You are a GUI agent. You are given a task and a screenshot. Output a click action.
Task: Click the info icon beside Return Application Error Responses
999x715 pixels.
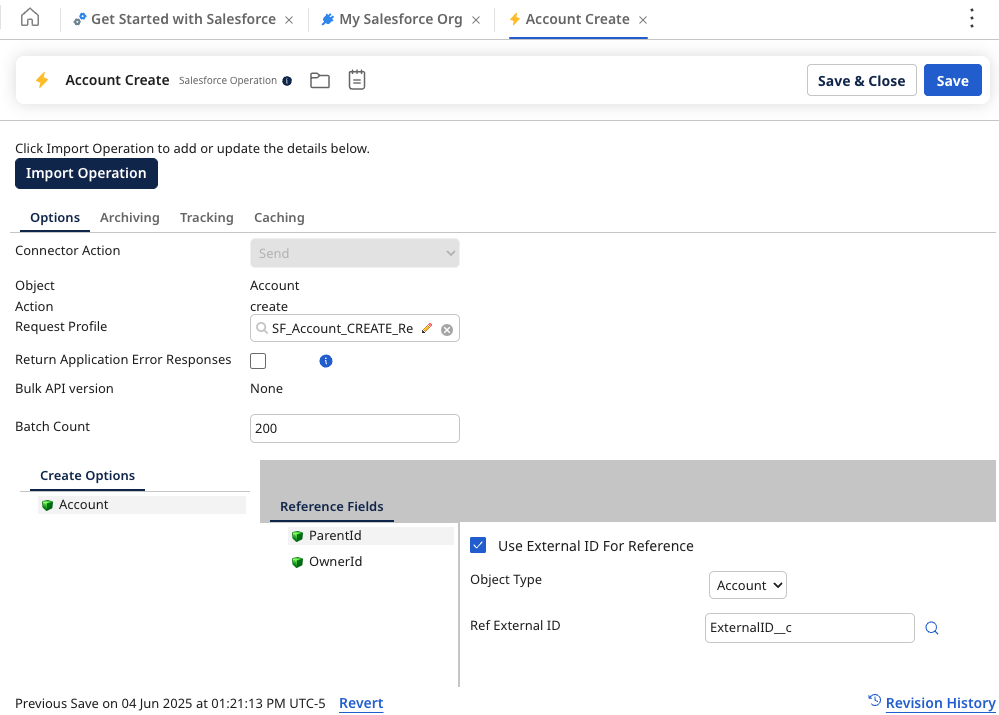point(325,360)
